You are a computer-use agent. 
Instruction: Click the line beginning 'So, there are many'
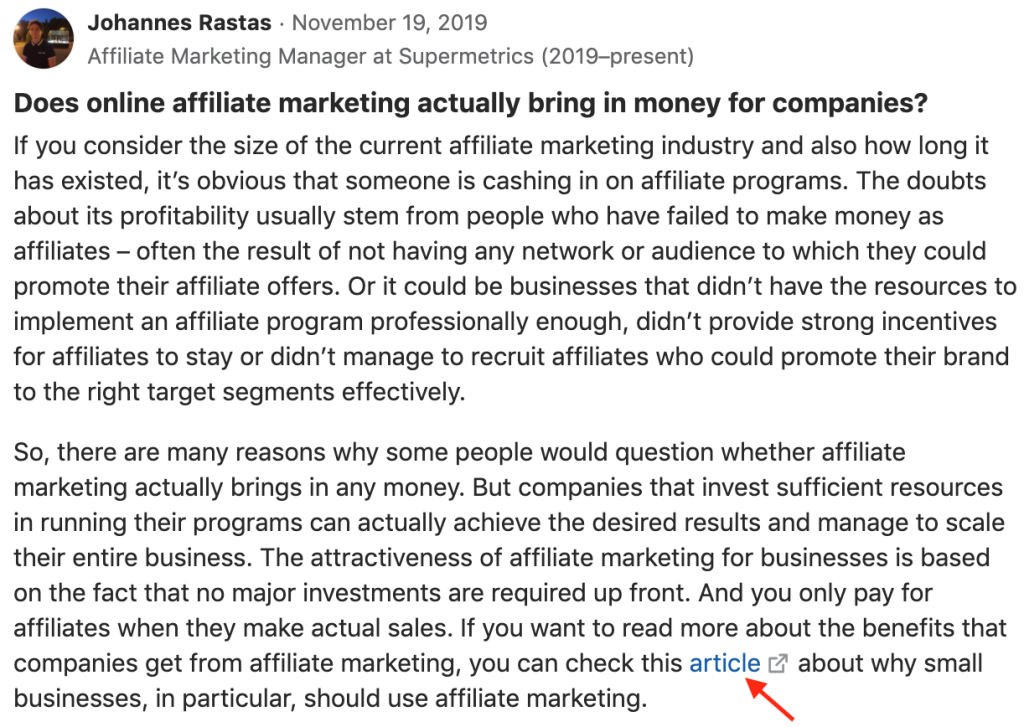click(x=460, y=452)
